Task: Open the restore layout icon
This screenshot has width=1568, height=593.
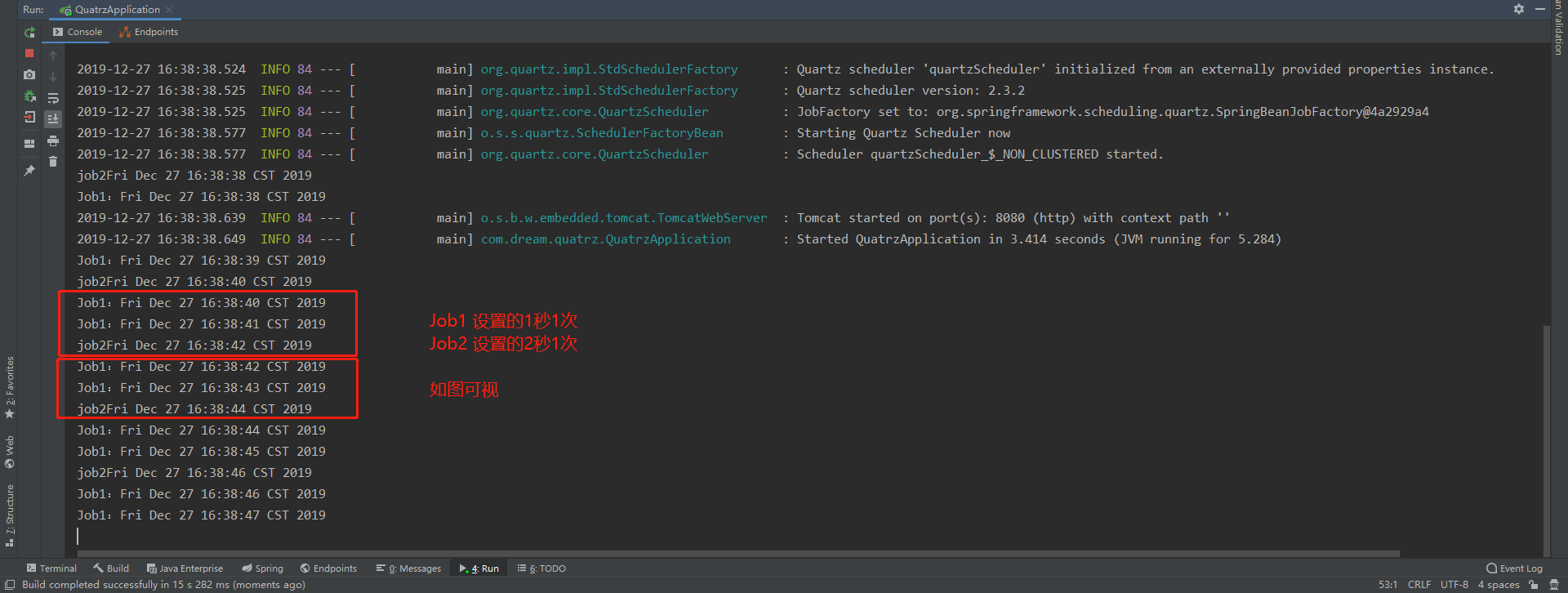Action: tap(29, 144)
